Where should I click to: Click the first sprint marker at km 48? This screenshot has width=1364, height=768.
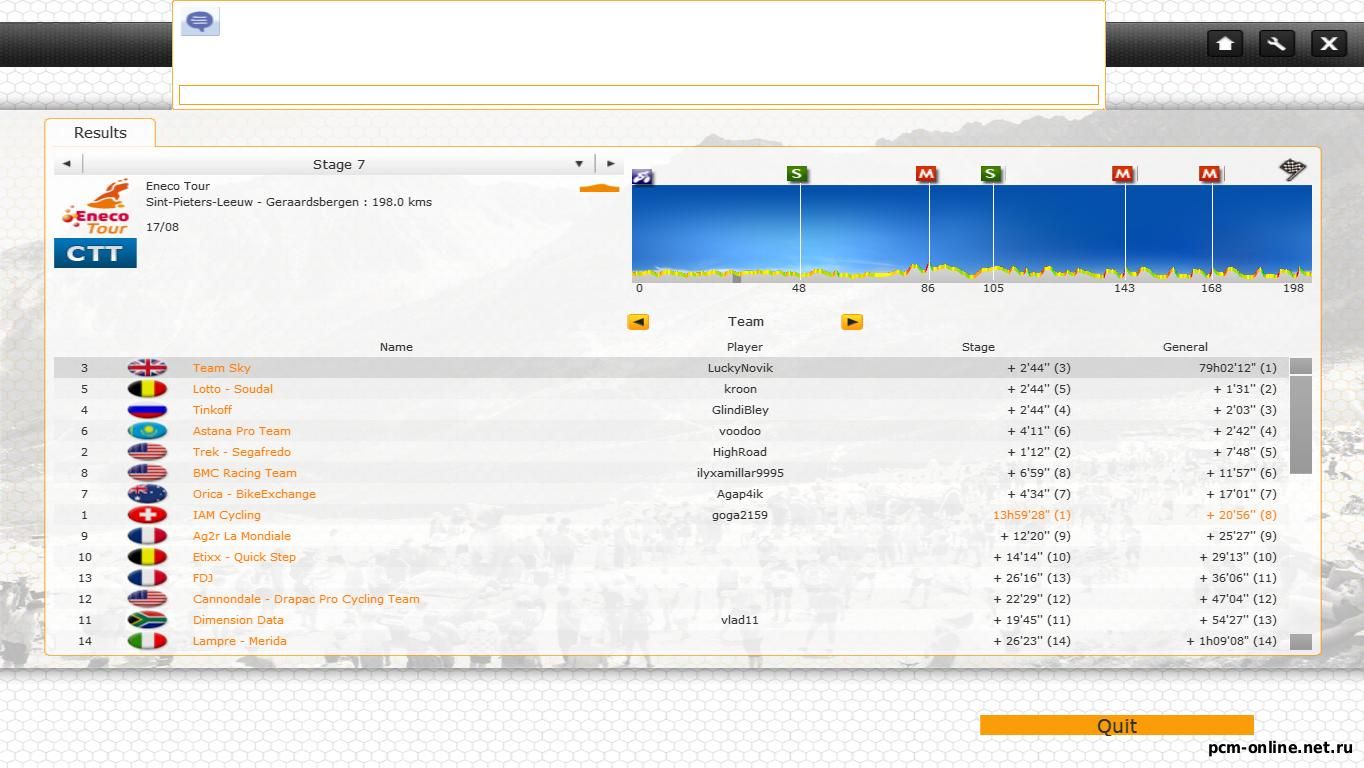(796, 174)
